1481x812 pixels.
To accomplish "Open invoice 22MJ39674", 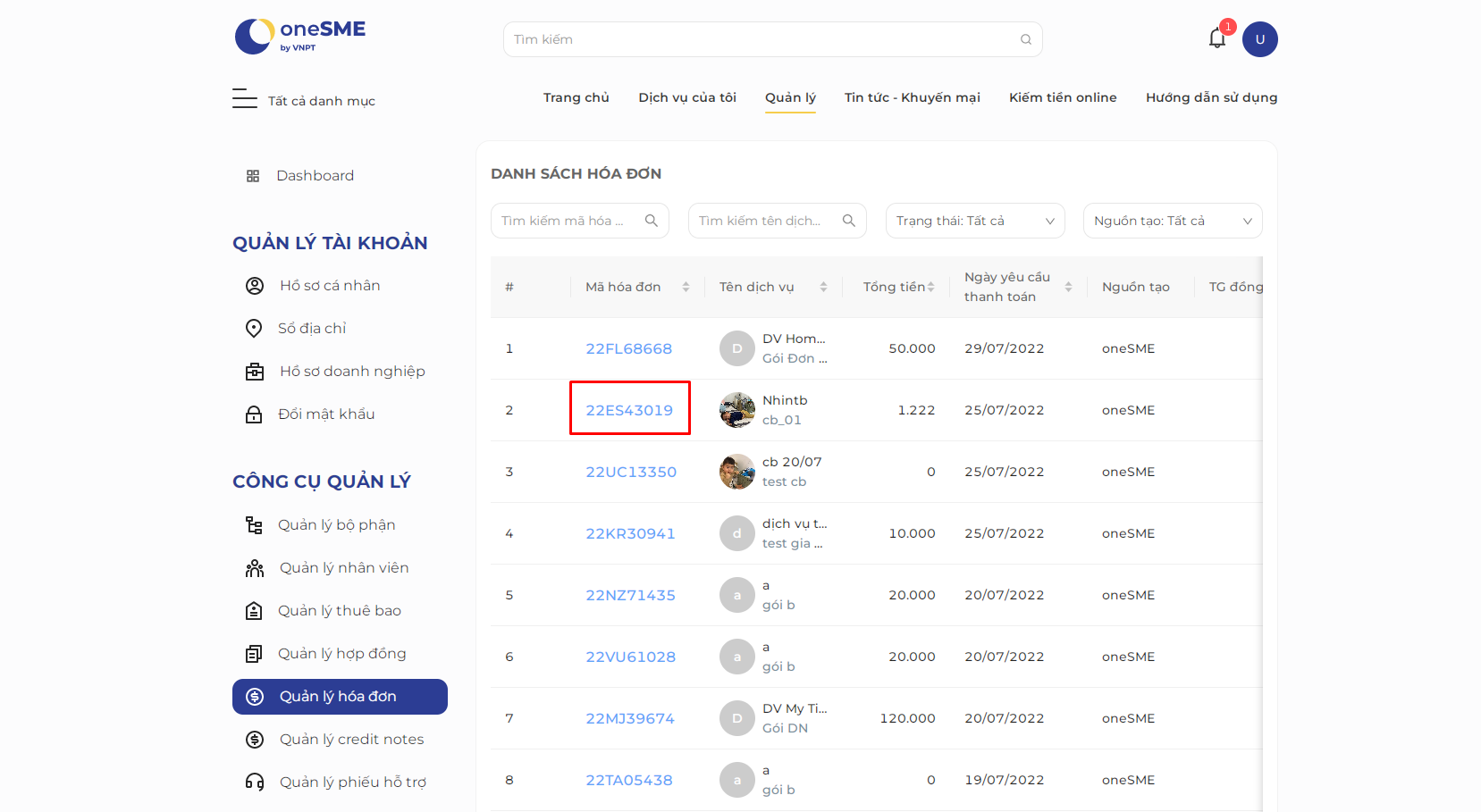I will 630,718.
